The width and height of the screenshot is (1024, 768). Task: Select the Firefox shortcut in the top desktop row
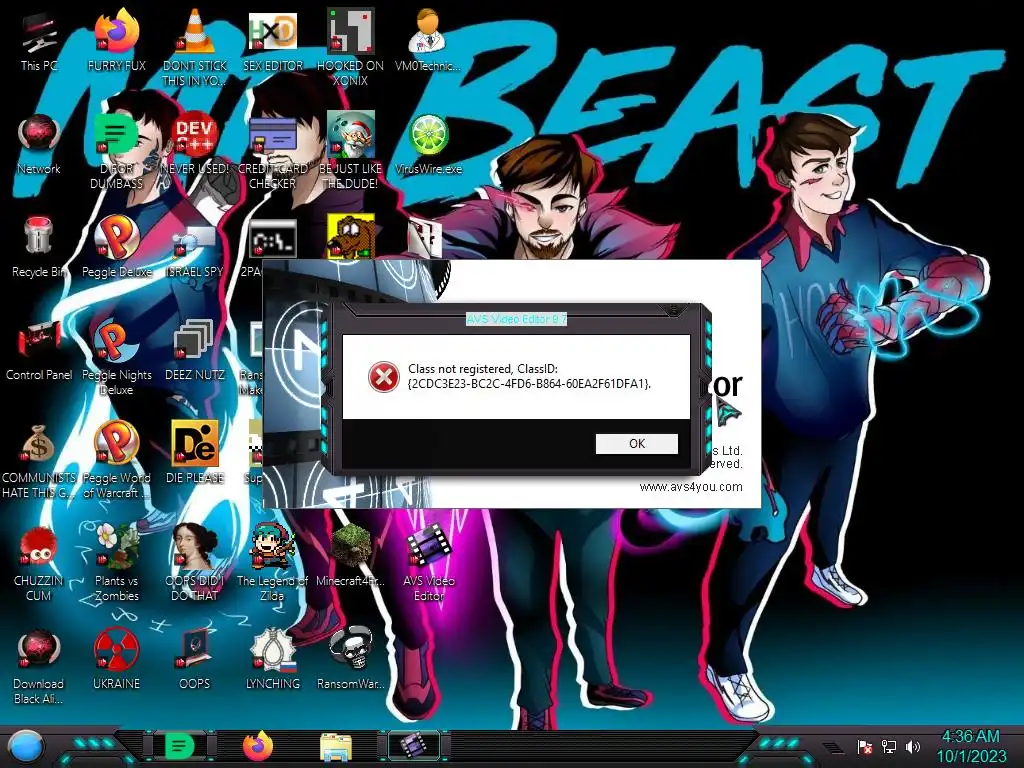tap(117, 40)
